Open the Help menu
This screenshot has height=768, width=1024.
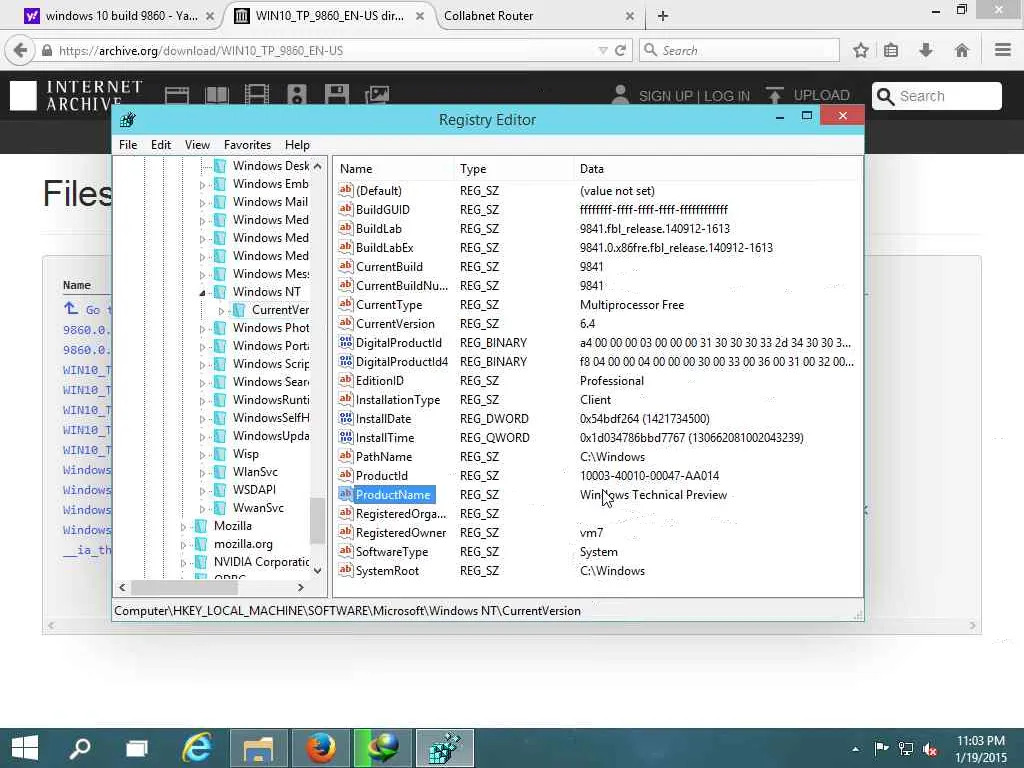pos(297,144)
